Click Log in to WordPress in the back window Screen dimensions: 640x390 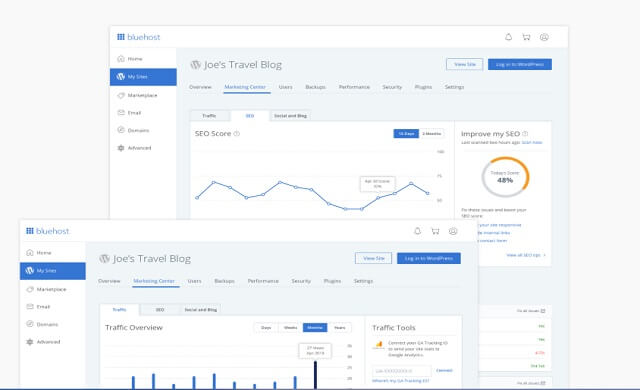tap(520, 64)
